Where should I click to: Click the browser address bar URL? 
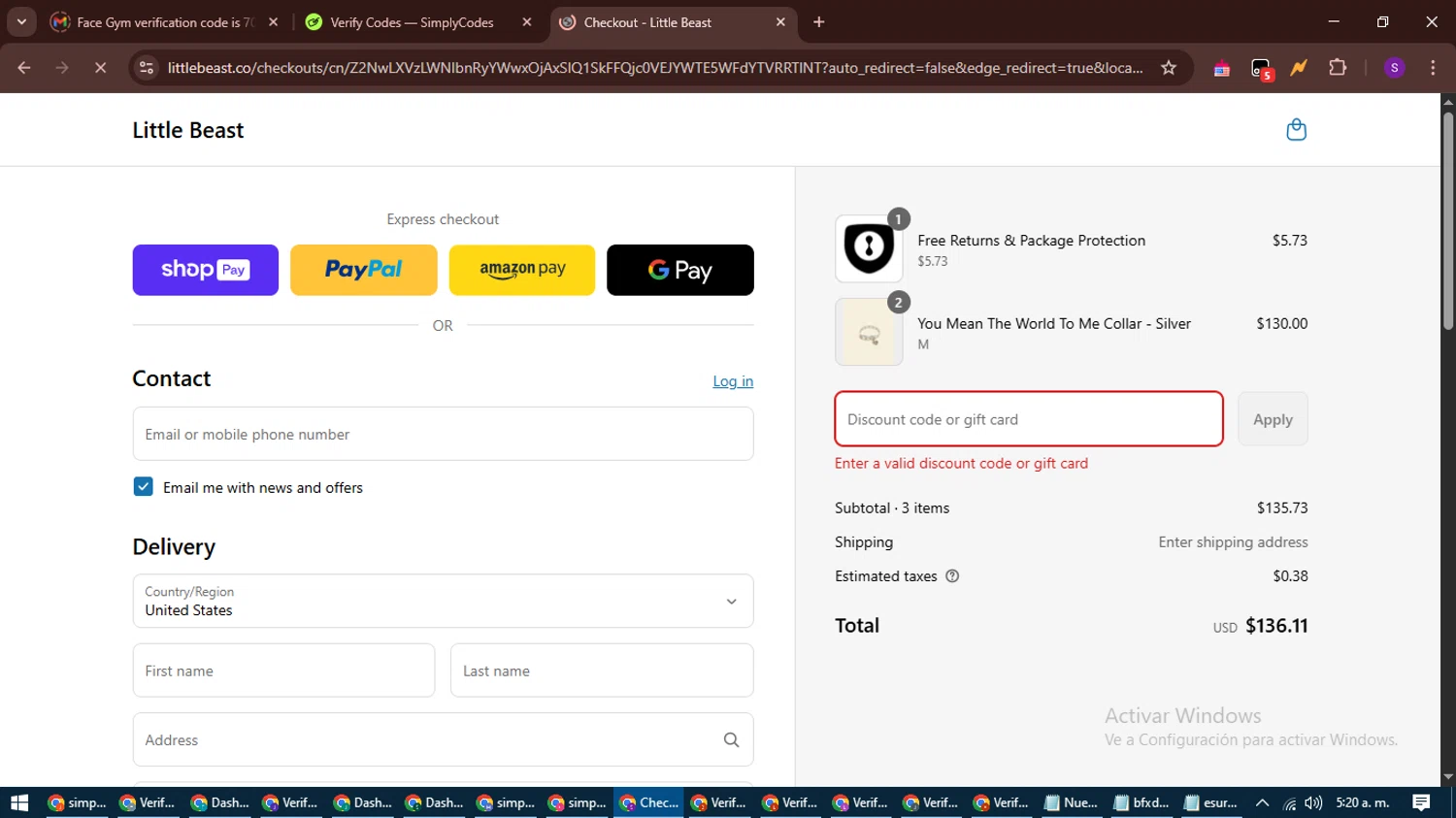(x=655, y=68)
